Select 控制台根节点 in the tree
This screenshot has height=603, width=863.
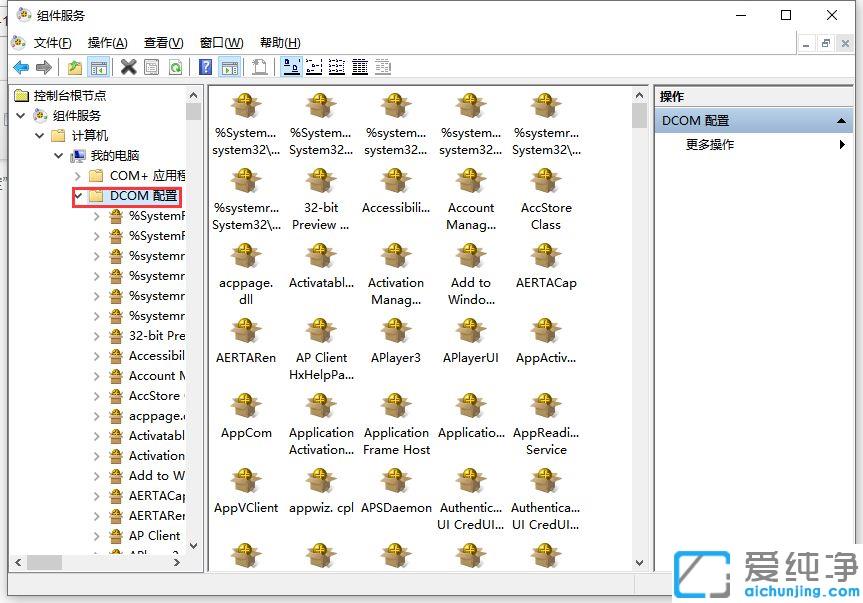point(69,96)
